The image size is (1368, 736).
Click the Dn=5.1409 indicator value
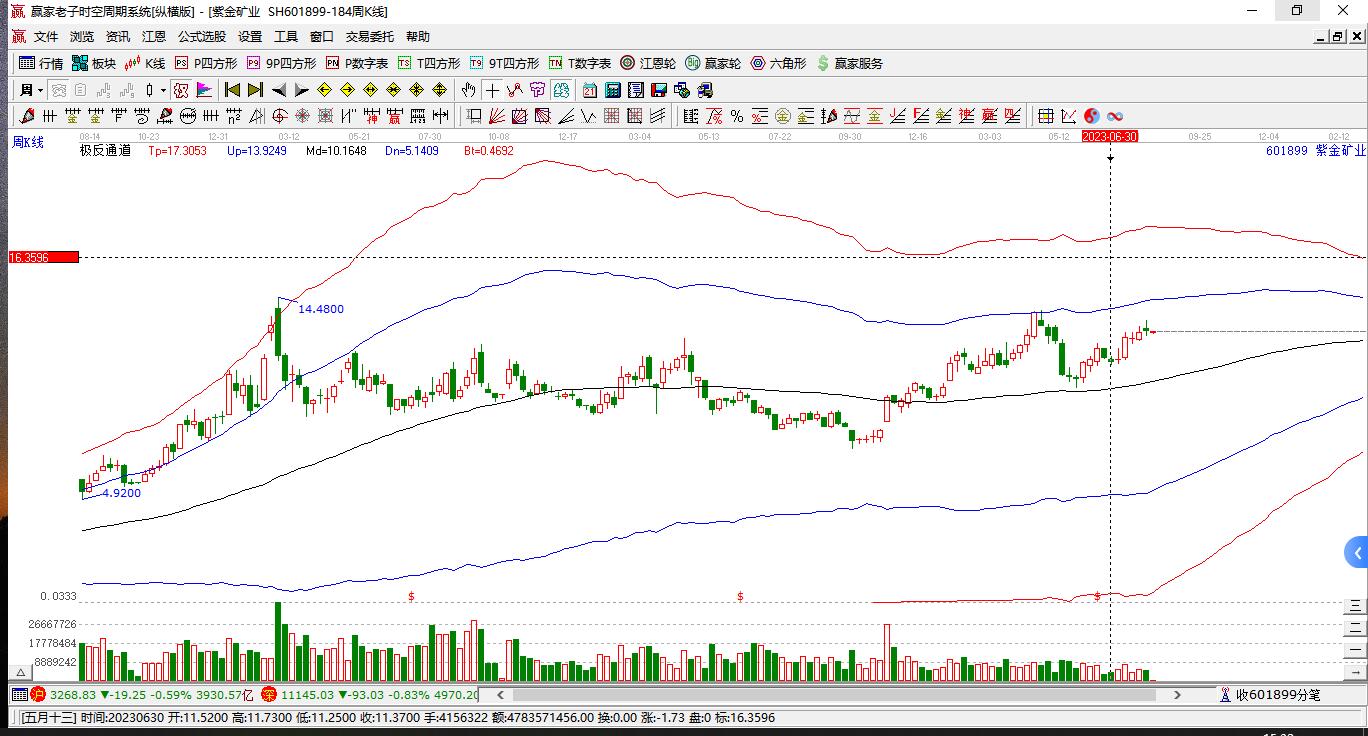411,151
